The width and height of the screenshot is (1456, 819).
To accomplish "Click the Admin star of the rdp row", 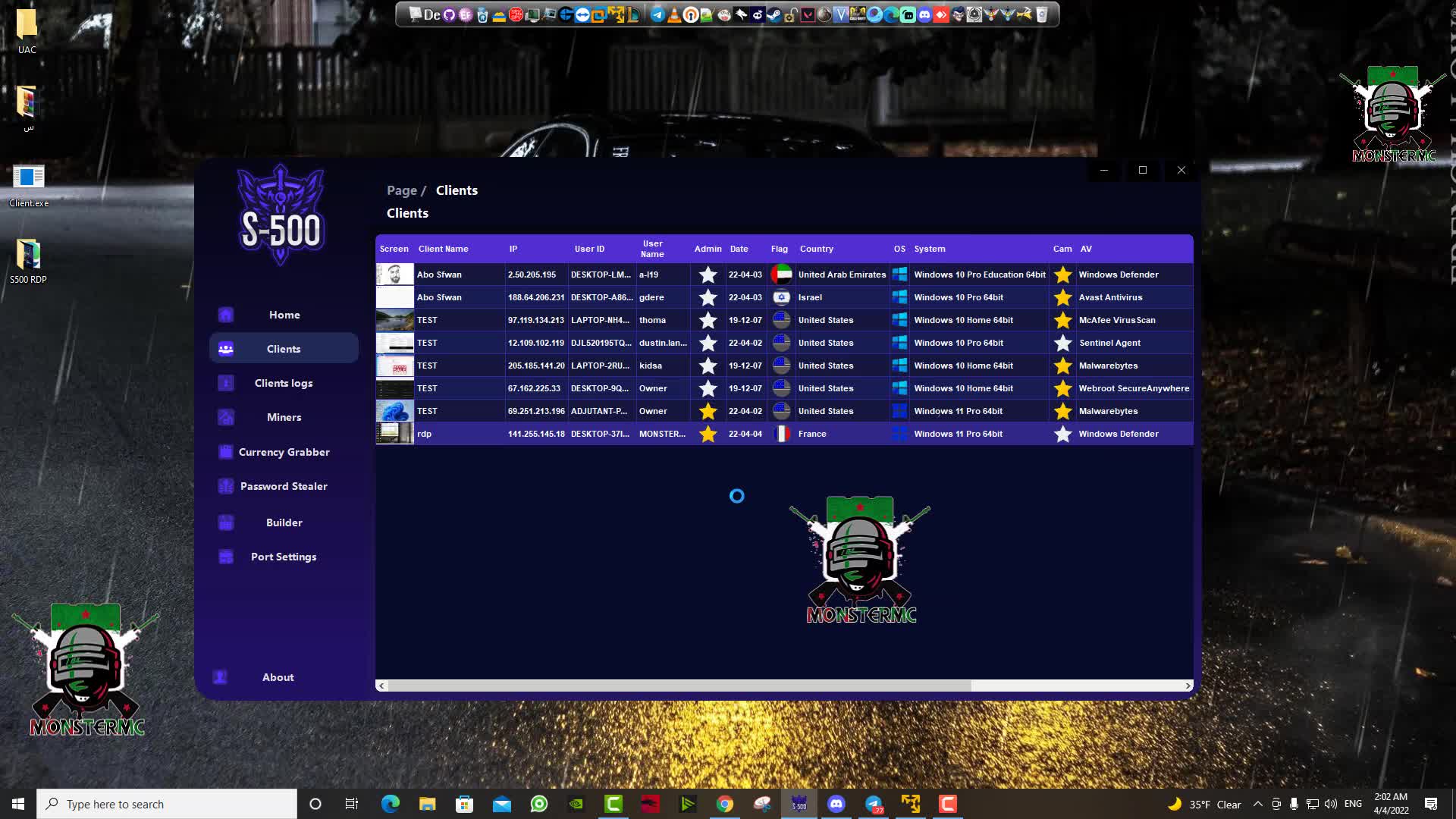I will click(708, 434).
